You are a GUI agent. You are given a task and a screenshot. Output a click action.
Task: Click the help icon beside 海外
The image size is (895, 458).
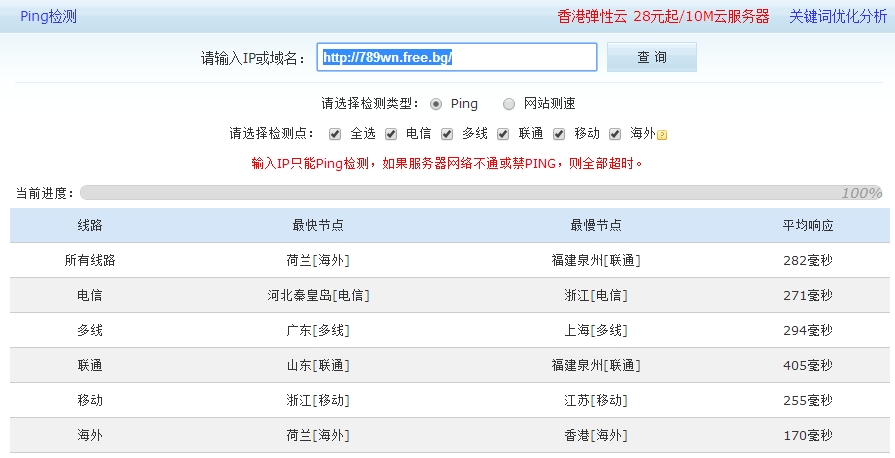click(x=662, y=135)
